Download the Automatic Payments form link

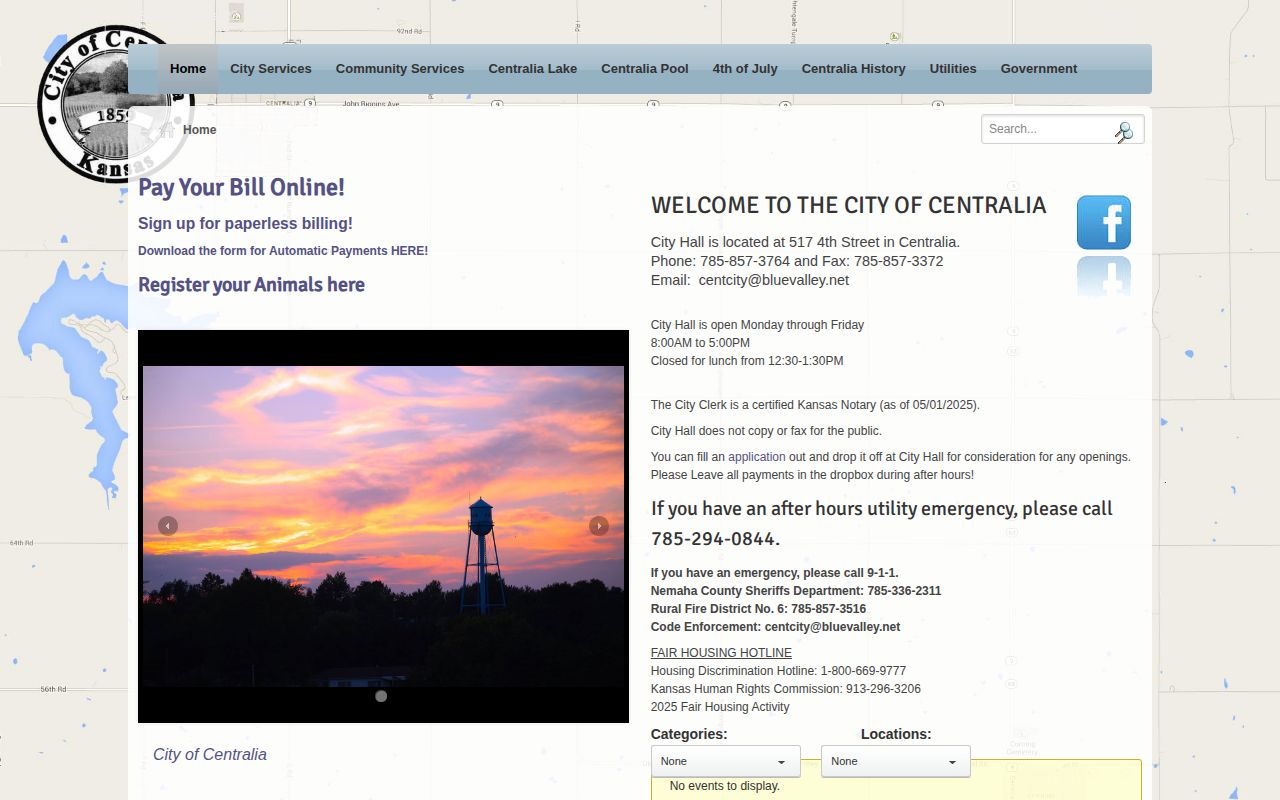pyautogui.click(x=283, y=251)
